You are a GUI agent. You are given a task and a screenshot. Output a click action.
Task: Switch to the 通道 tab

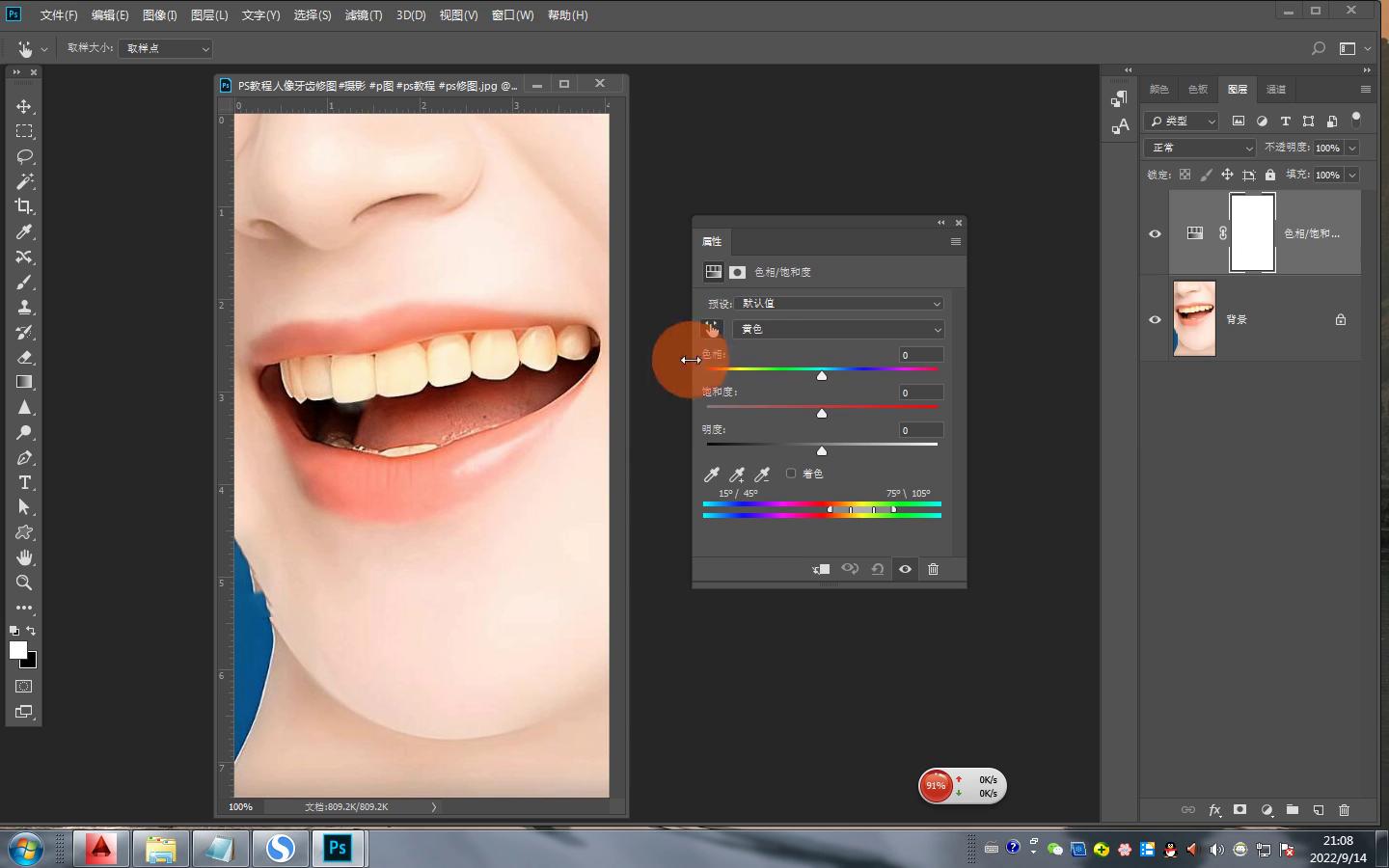[1275, 90]
